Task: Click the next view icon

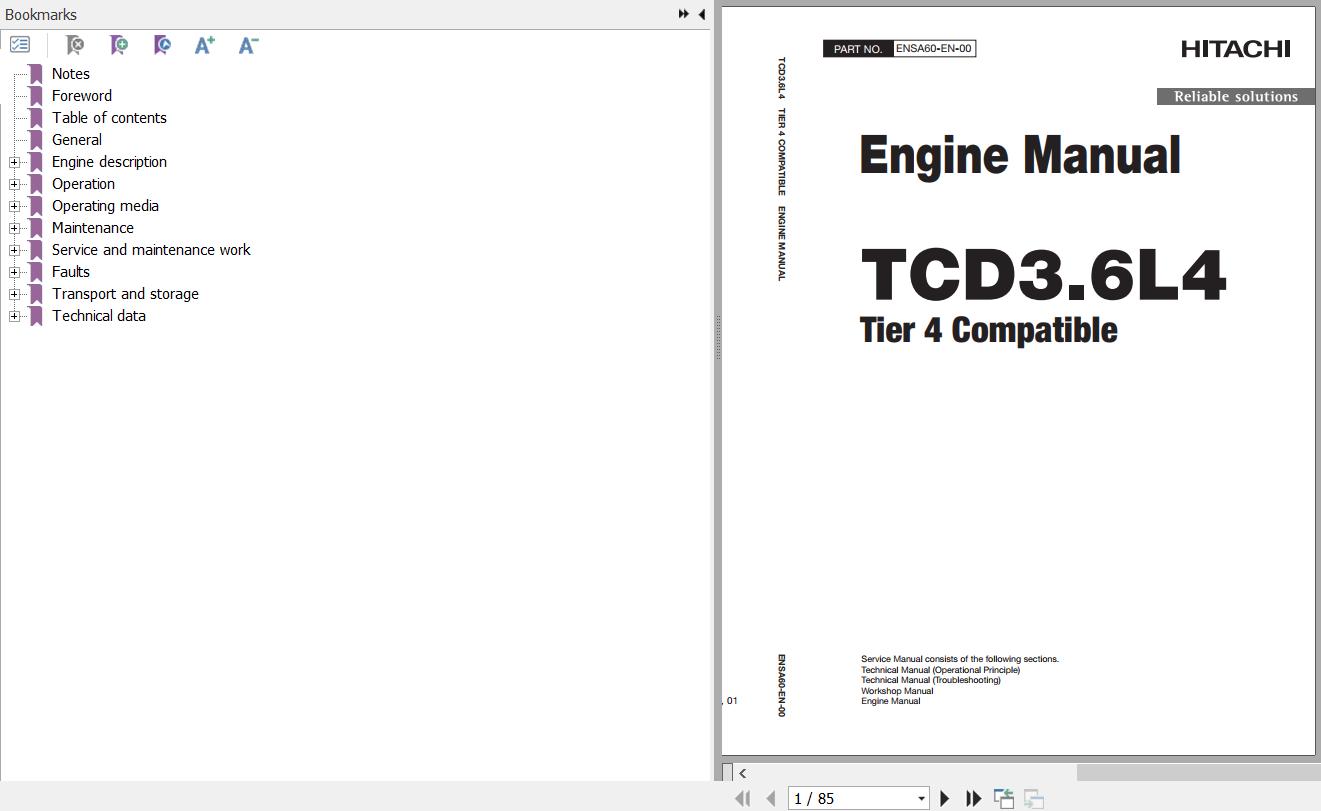Action: (x=1034, y=798)
